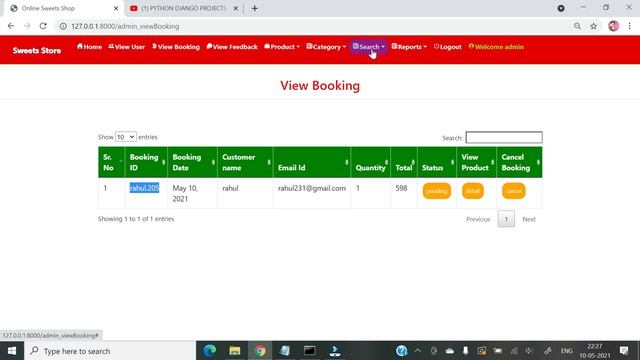Viewport: 640px width, 360px height.
Task: Go back using the browser back arrow
Action: tap(11, 26)
